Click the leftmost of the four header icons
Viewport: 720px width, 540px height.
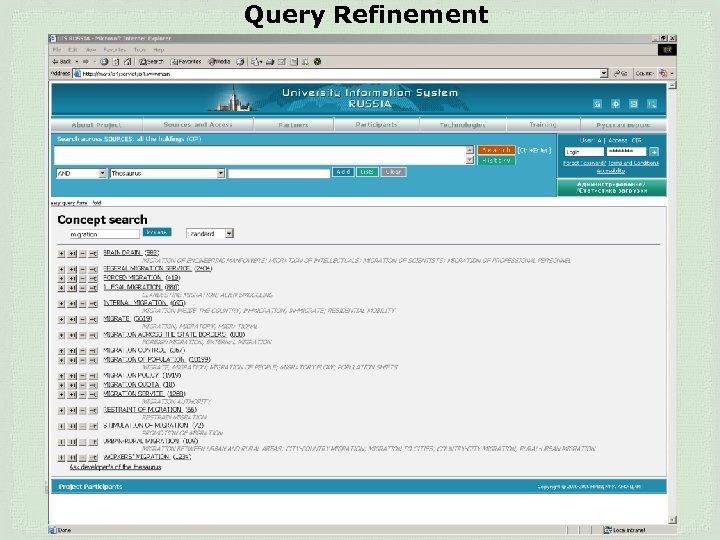point(597,104)
